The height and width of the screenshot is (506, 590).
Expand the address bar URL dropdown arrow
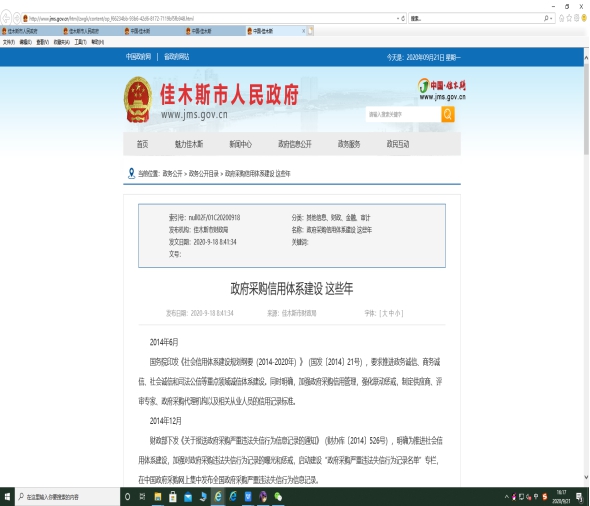click(x=398, y=18)
